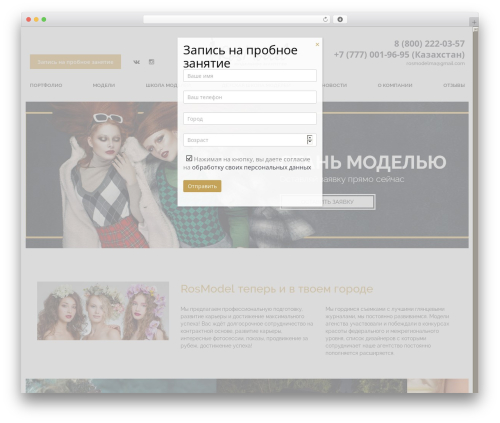Image resolution: width=500 pixels, height=423 pixels.
Task: Open the 'Модели' menu item
Action: tap(104, 85)
